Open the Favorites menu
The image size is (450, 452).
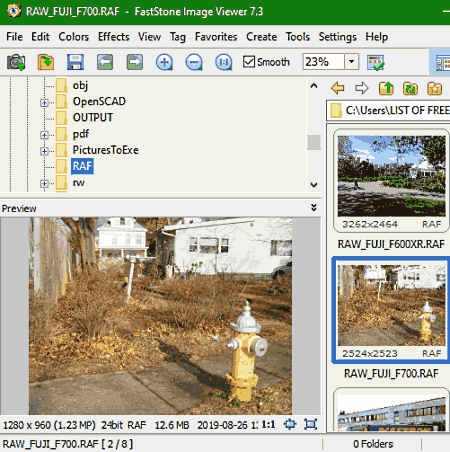216,37
